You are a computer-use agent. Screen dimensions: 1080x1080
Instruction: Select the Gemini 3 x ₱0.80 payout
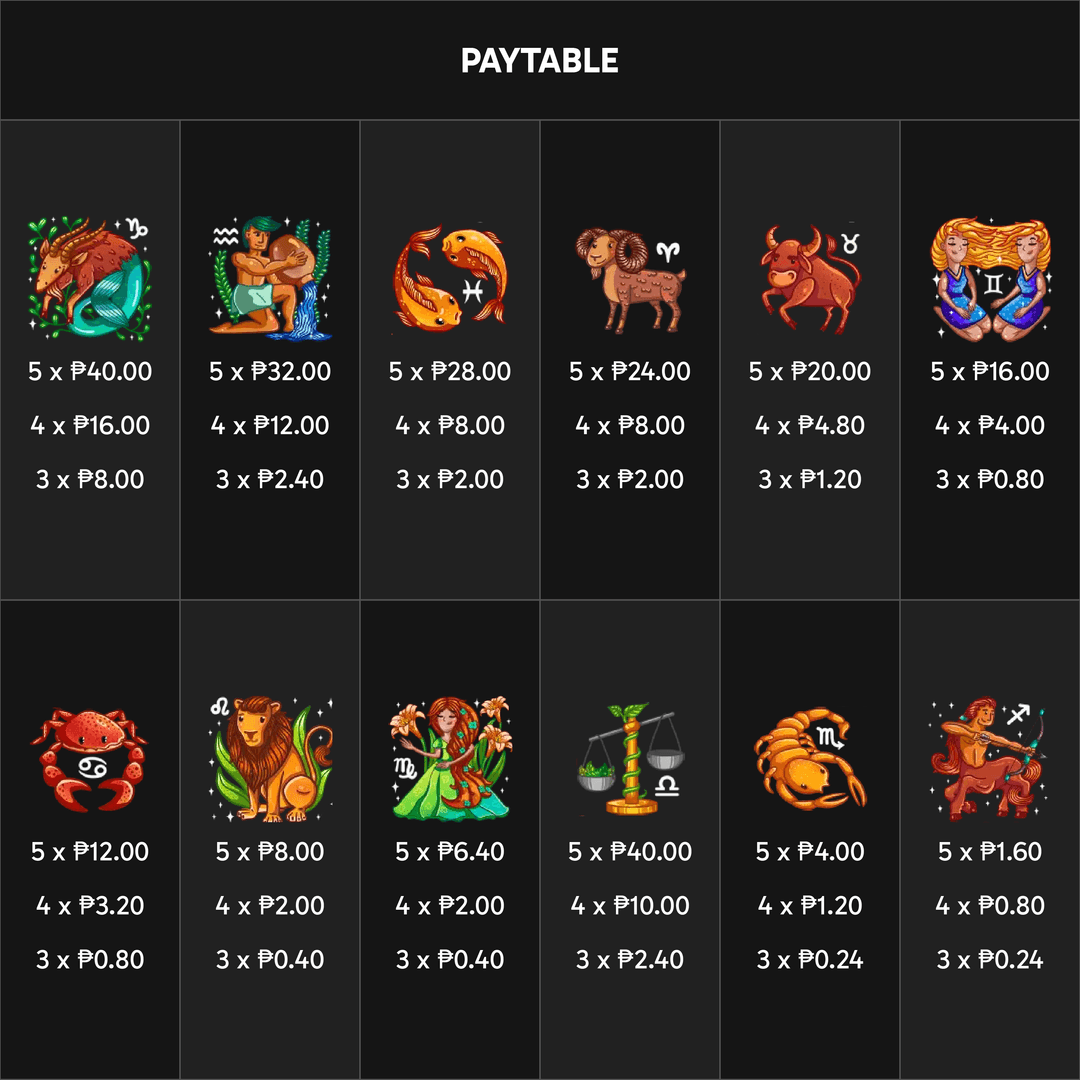coord(990,479)
